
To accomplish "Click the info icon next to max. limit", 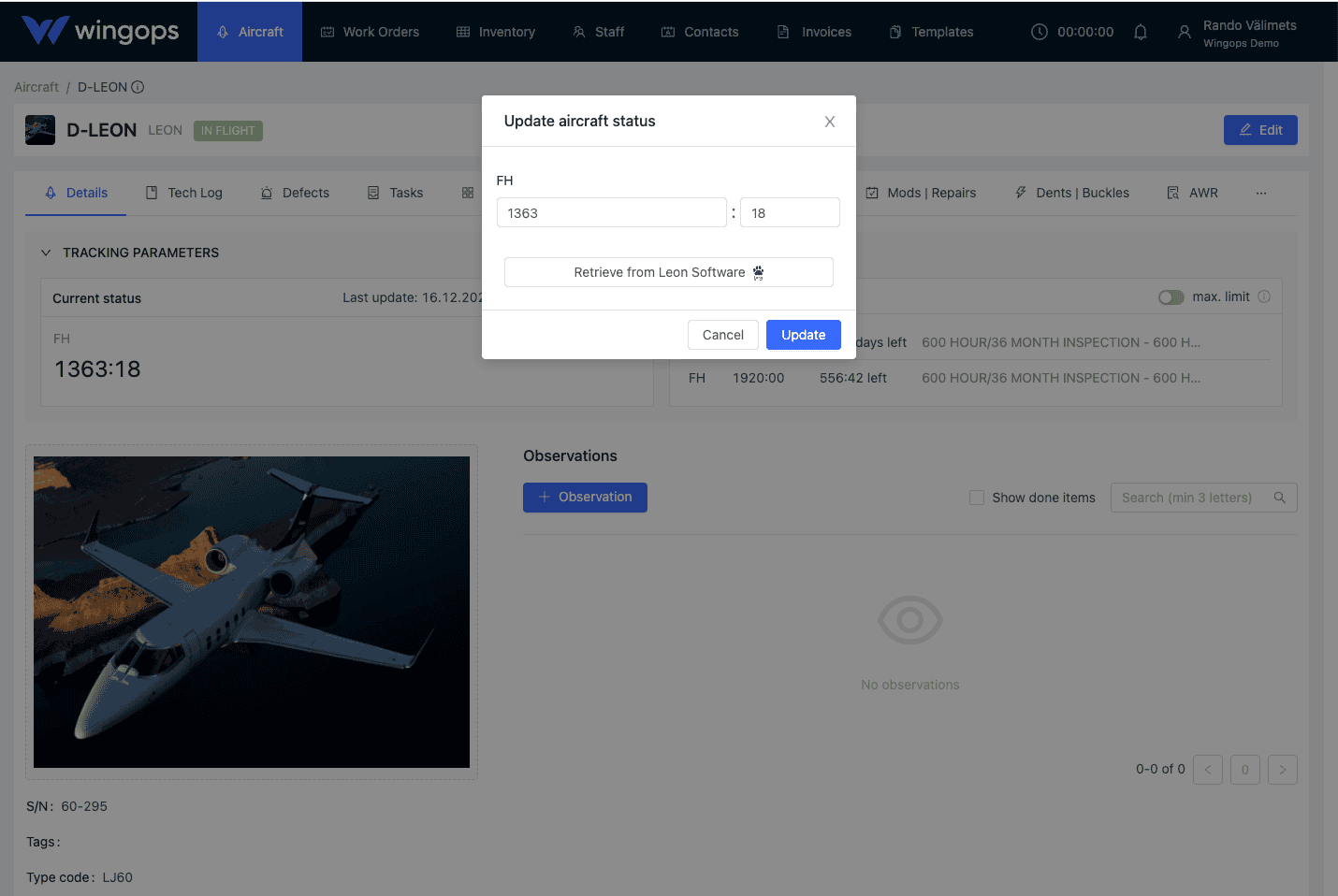I will (x=1264, y=296).
